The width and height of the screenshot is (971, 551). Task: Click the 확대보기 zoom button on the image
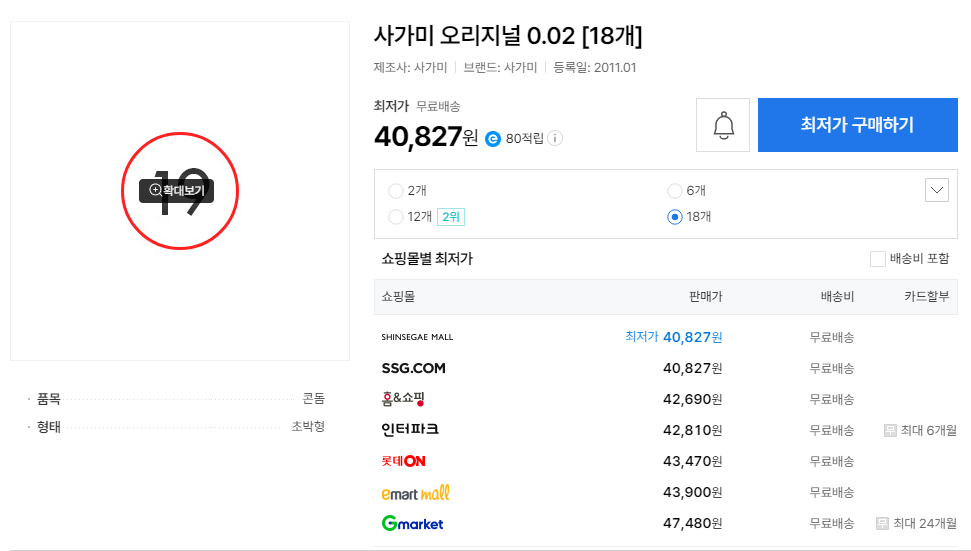pos(176,191)
